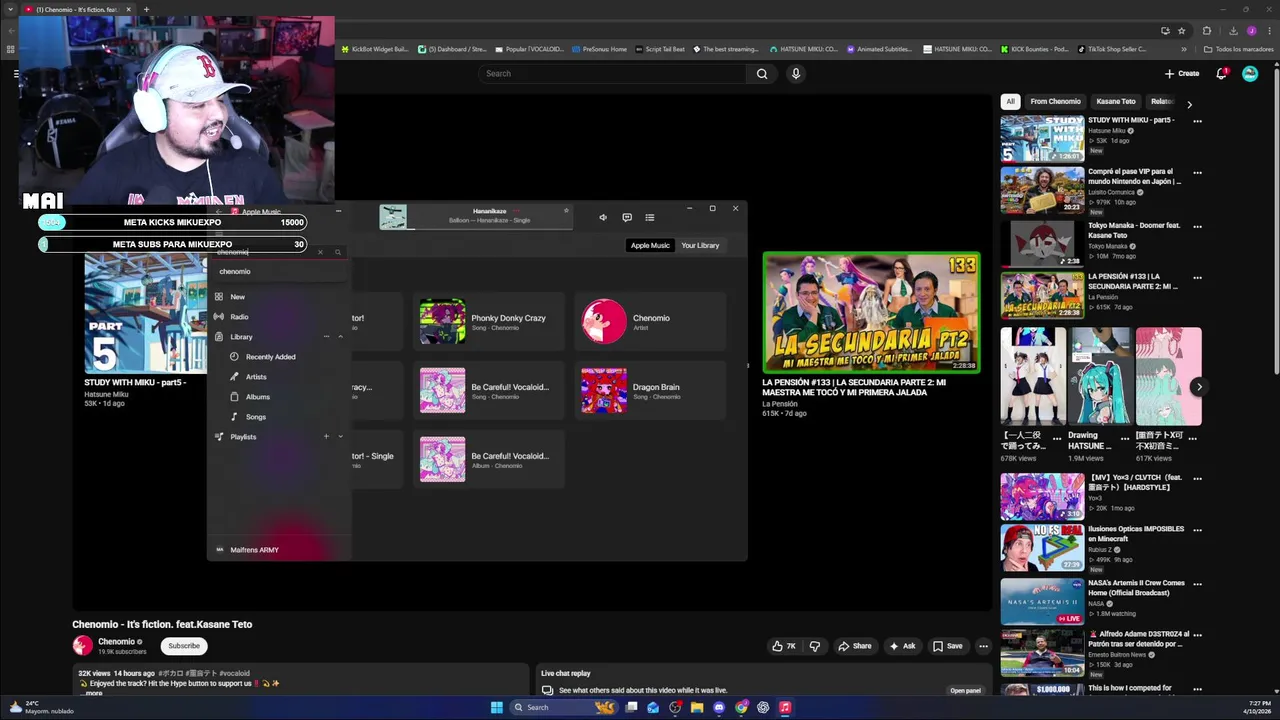Click the Apple Music search magnifier icon

[x=338, y=252]
